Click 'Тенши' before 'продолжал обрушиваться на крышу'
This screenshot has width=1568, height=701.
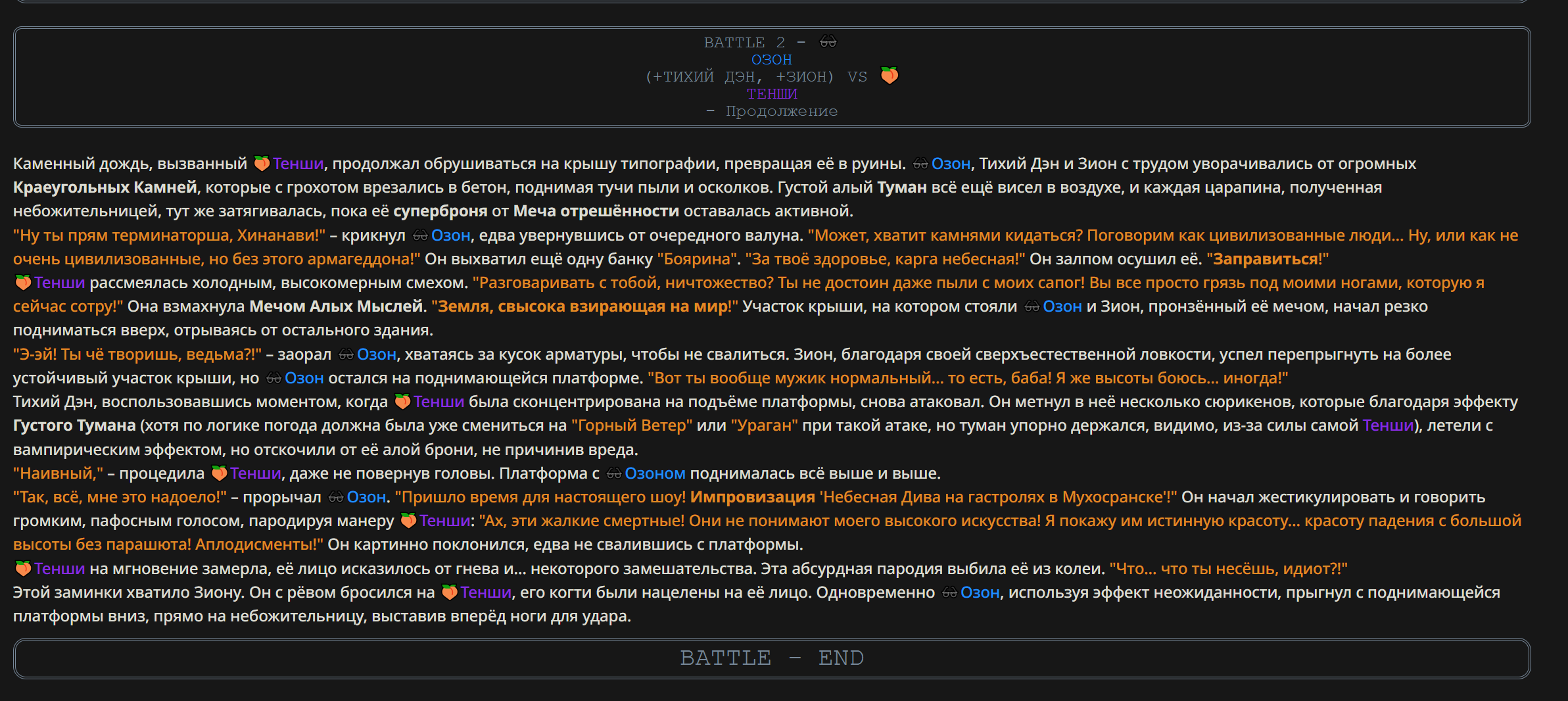point(298,164)
